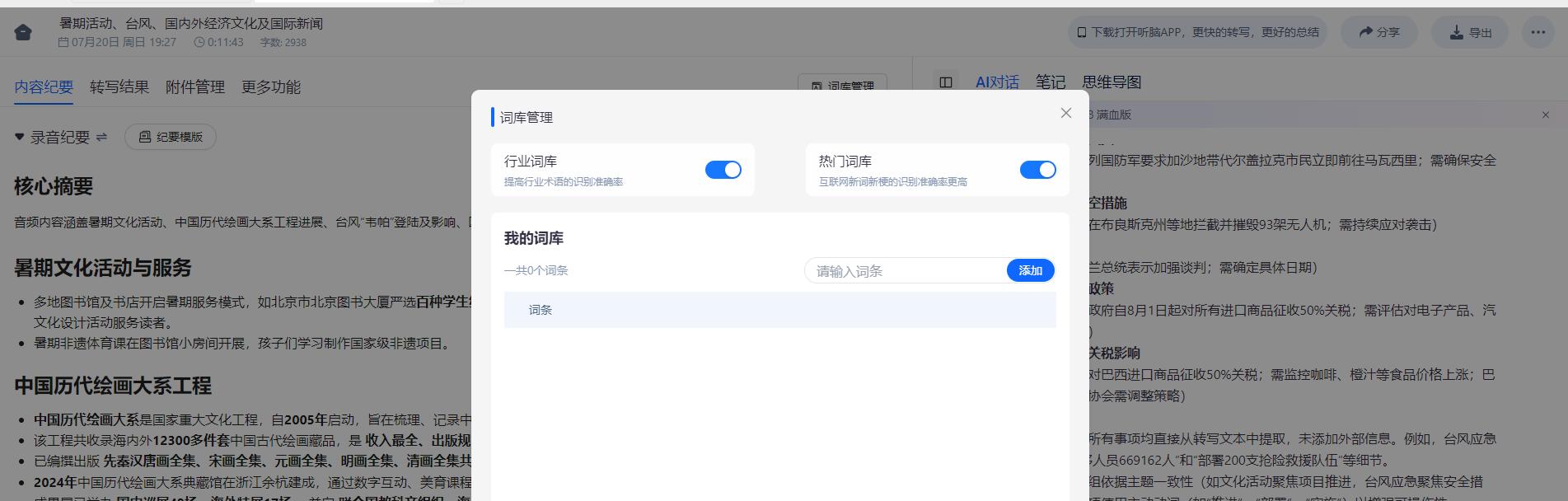Click the 导出 export button

click(1470, 32)
